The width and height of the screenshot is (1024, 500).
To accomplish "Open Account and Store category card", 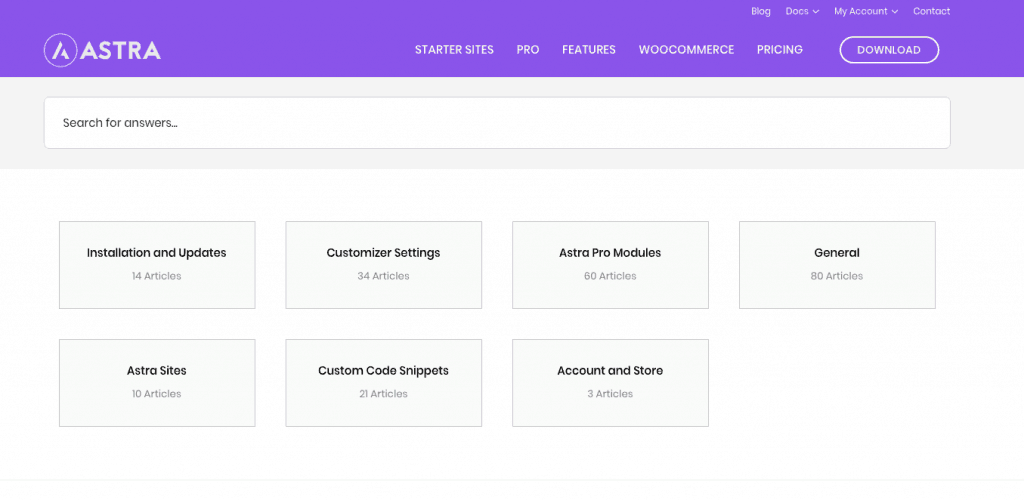I will pyautogui.click(x=610, y=383).
